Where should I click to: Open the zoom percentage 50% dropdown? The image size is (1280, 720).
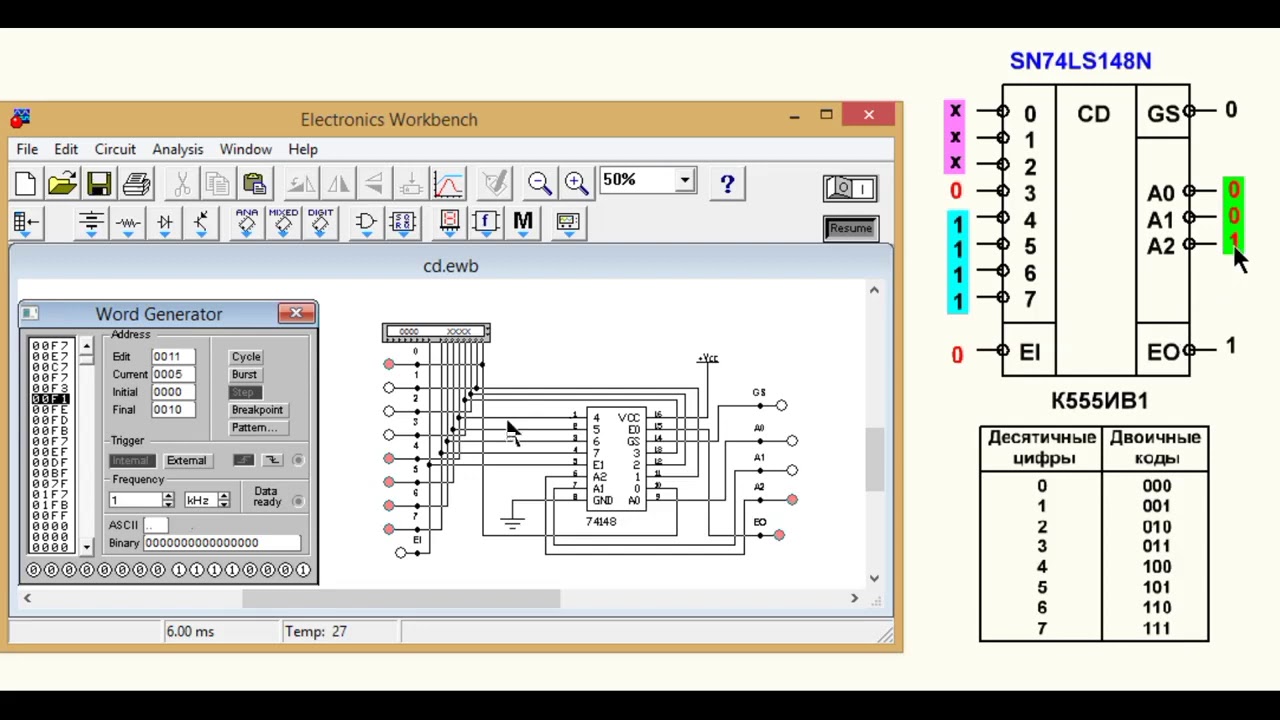point(684,181)
